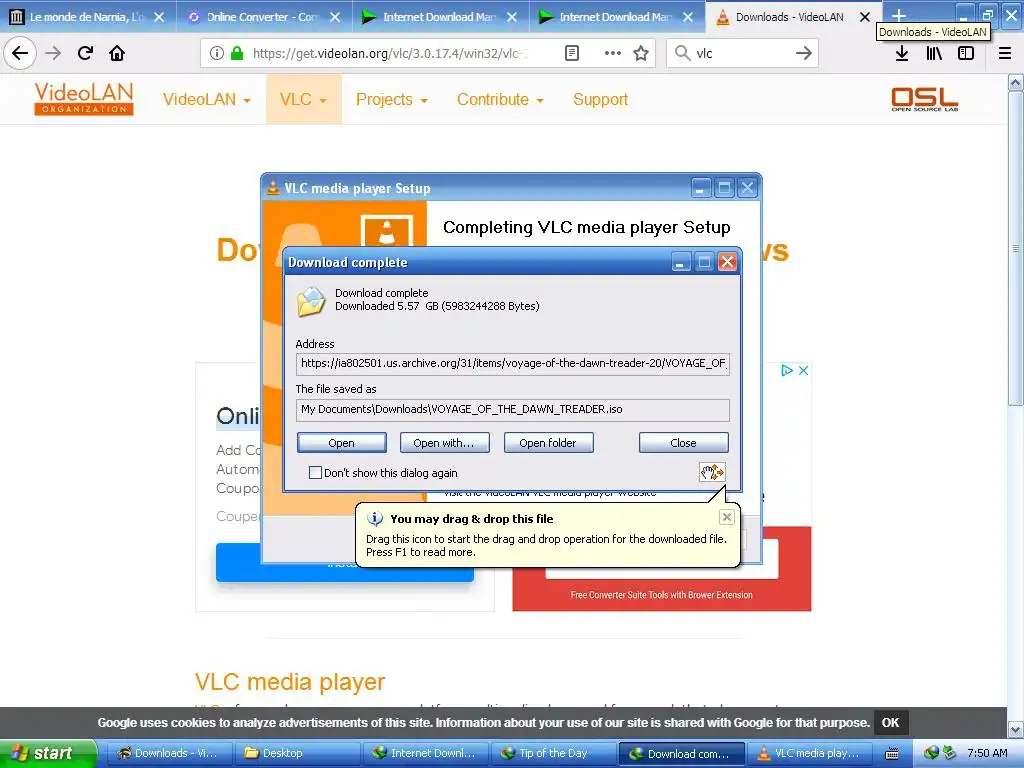Viewport: 1024px width, 768px height.
Task: Click the search arrow to search vlc
Action: 803,53
